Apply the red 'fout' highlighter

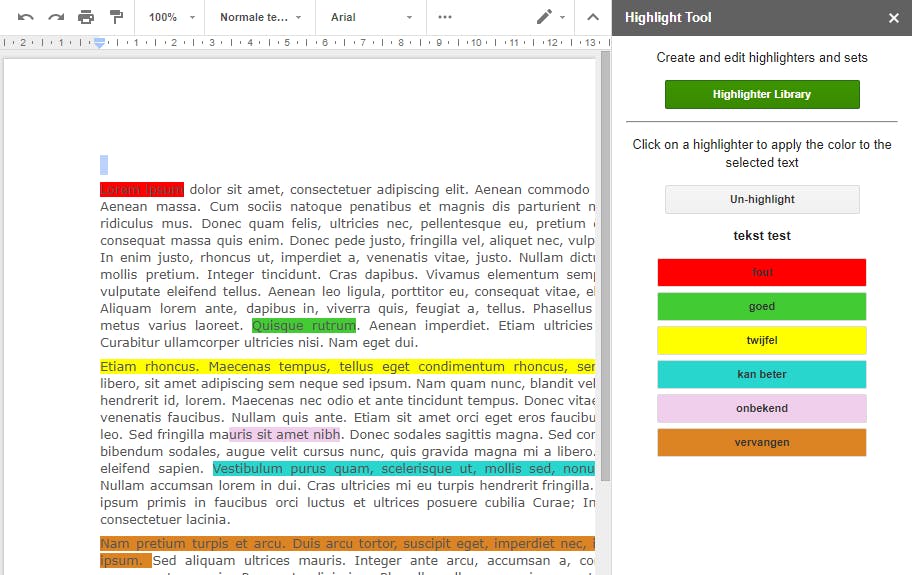click(762, 272)
